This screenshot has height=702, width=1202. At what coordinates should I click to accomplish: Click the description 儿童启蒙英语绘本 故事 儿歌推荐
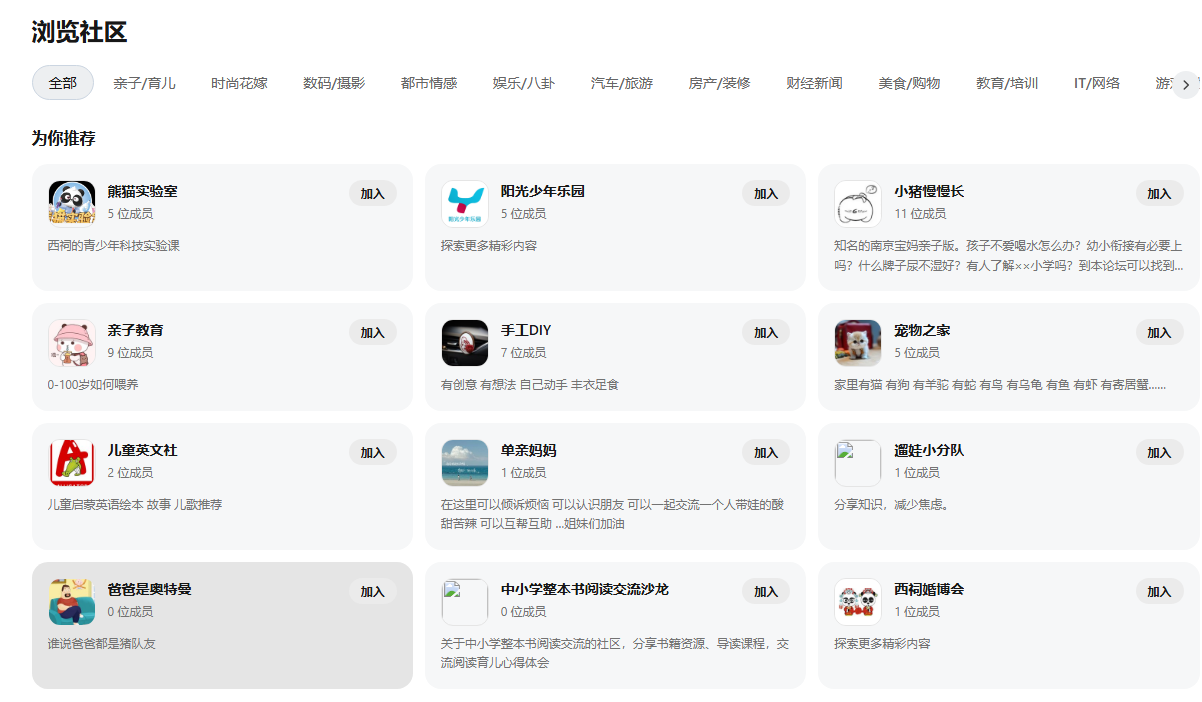135,504
